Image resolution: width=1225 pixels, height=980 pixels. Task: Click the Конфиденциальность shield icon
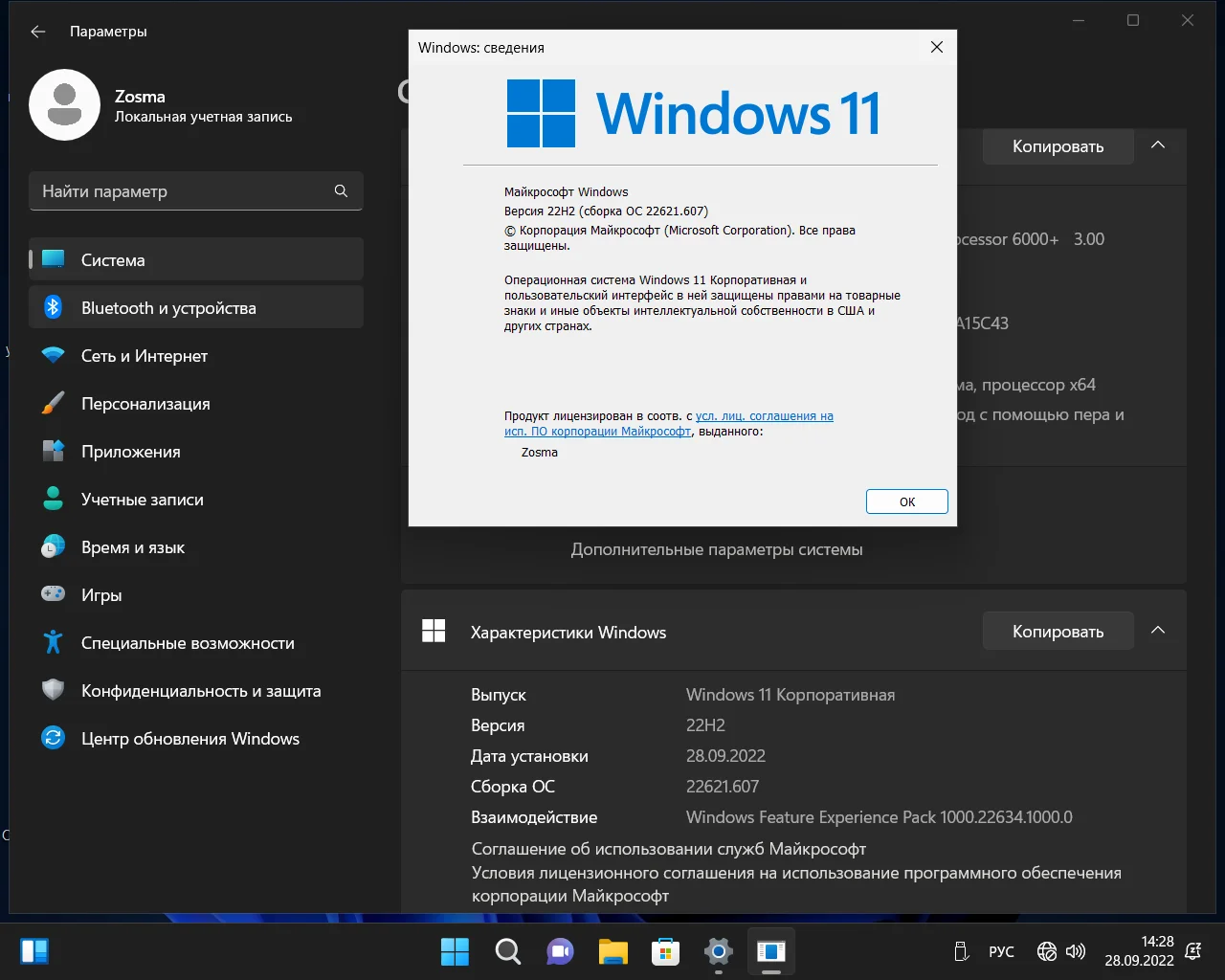click(x=54, y=690)
